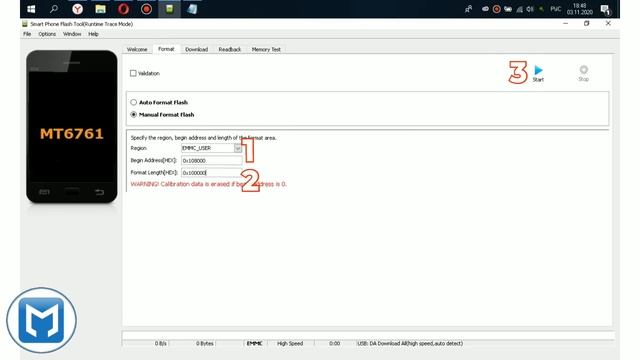The image size is (640, 360).
Task: Click the Flash Tool title bar icon
Action: (x=25, y=24)
